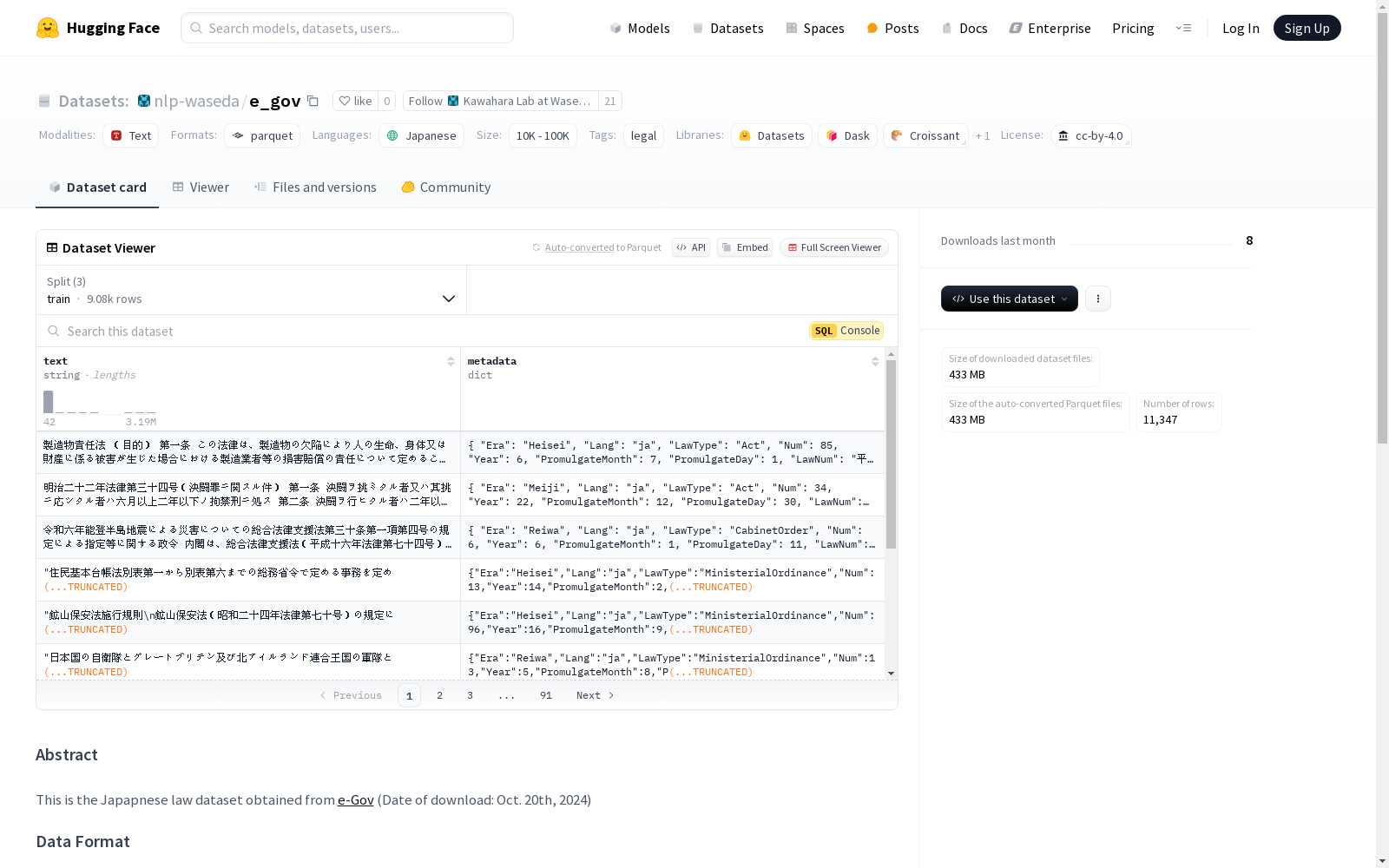Click the follower count 21
The image size is (1389, 868).
(x=610, y=101)
